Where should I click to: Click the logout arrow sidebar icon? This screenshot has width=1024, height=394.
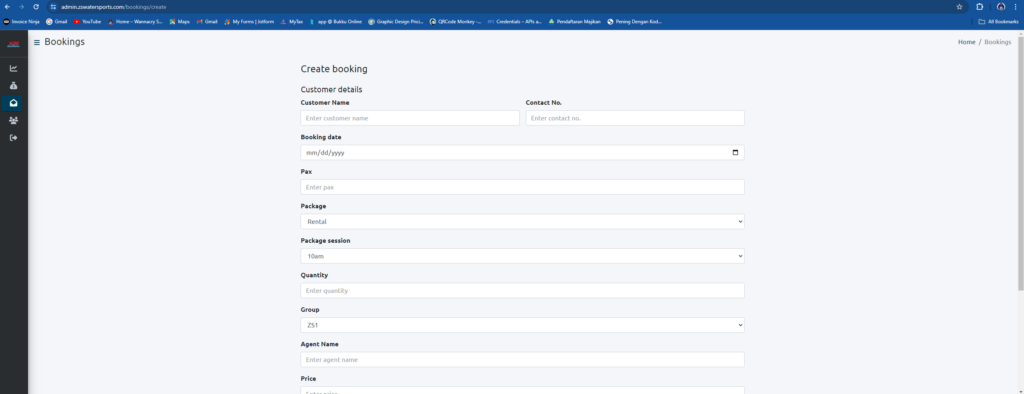[x=14, y=137]
